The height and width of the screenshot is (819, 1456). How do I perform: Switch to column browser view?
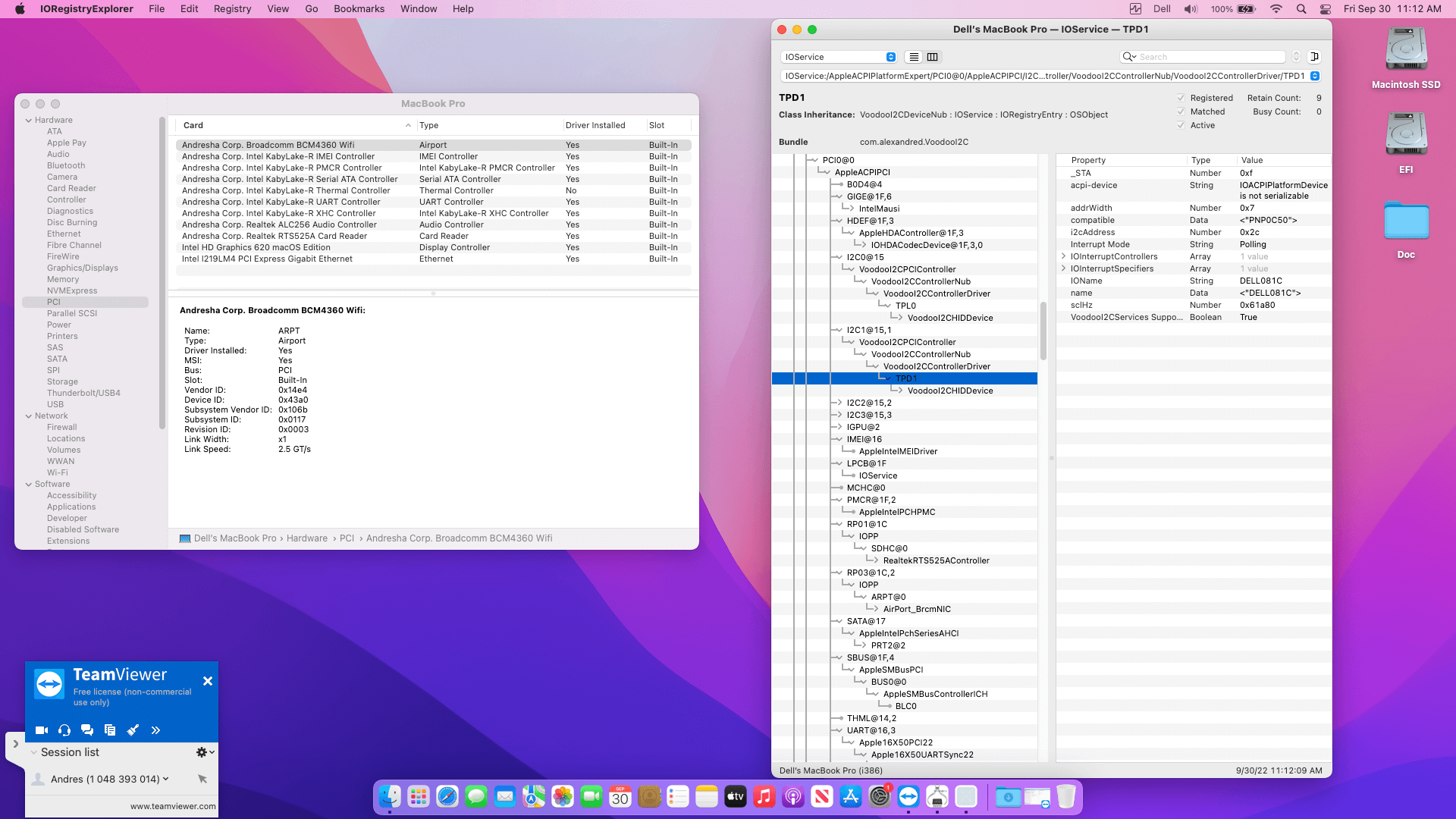click(x=932, y=57)
